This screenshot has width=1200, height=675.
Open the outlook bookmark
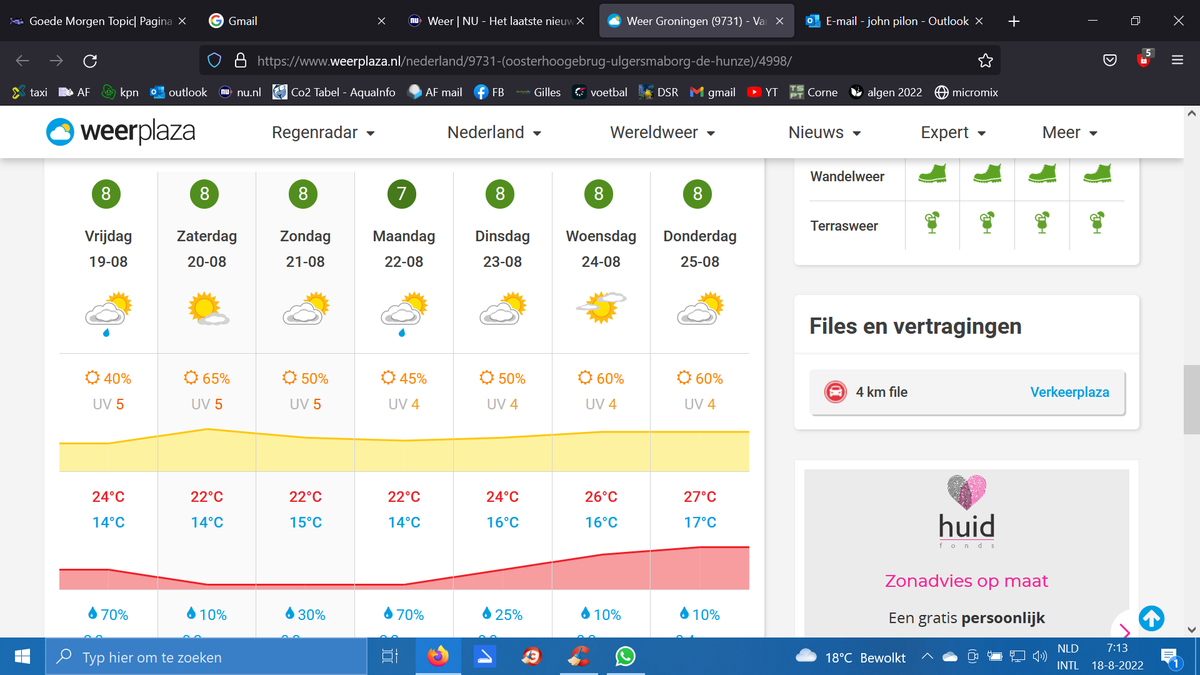coord(179,92)
